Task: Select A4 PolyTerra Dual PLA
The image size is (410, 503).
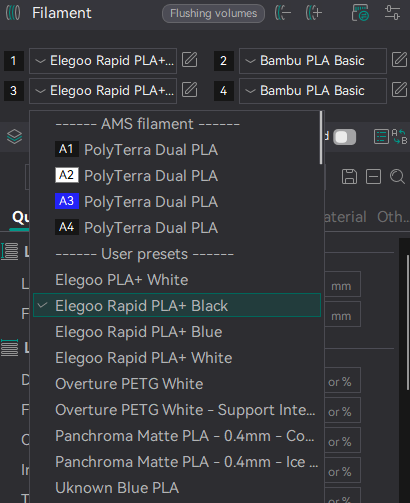Action: 177,228
